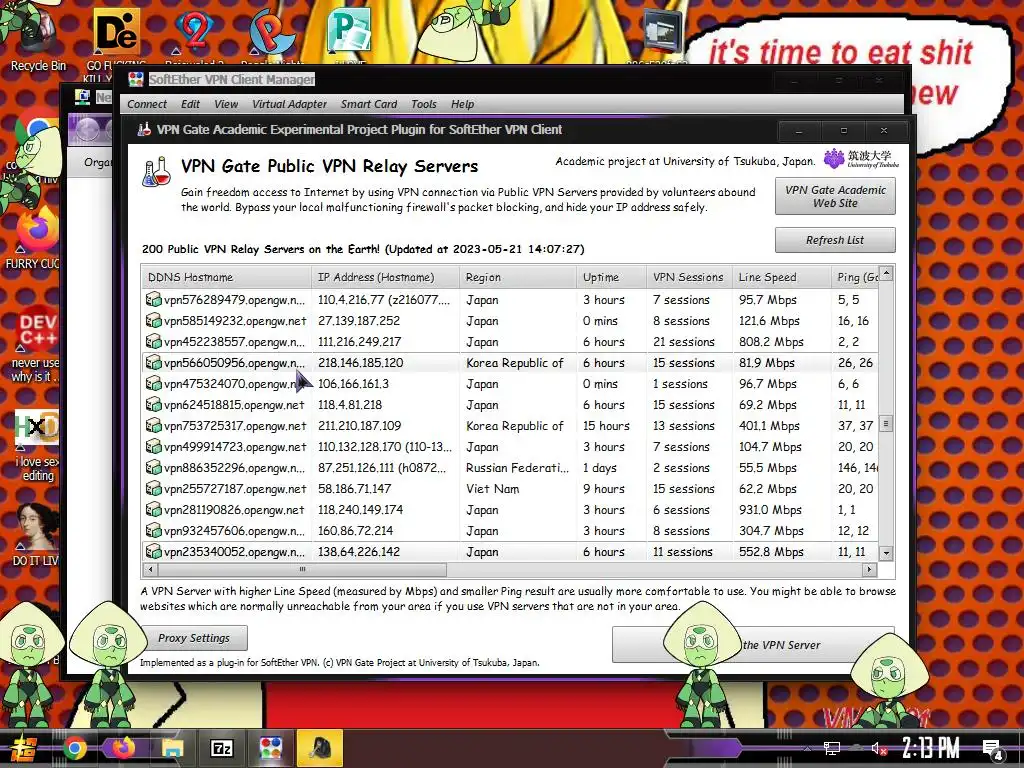
Task: Click the Refresh List button
Action: (x=835, y=240)
